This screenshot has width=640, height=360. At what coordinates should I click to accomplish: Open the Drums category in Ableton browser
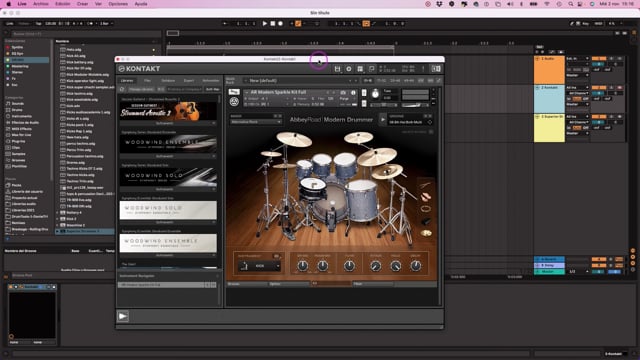pyautogui.click(x=17, y=110)
